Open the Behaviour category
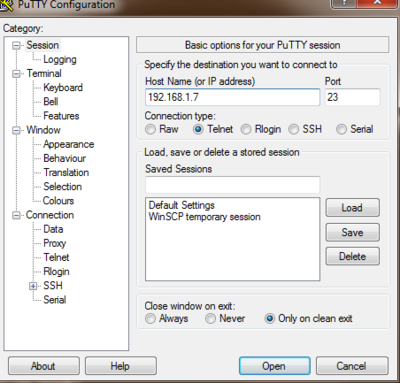 click(x=65, y=158)
